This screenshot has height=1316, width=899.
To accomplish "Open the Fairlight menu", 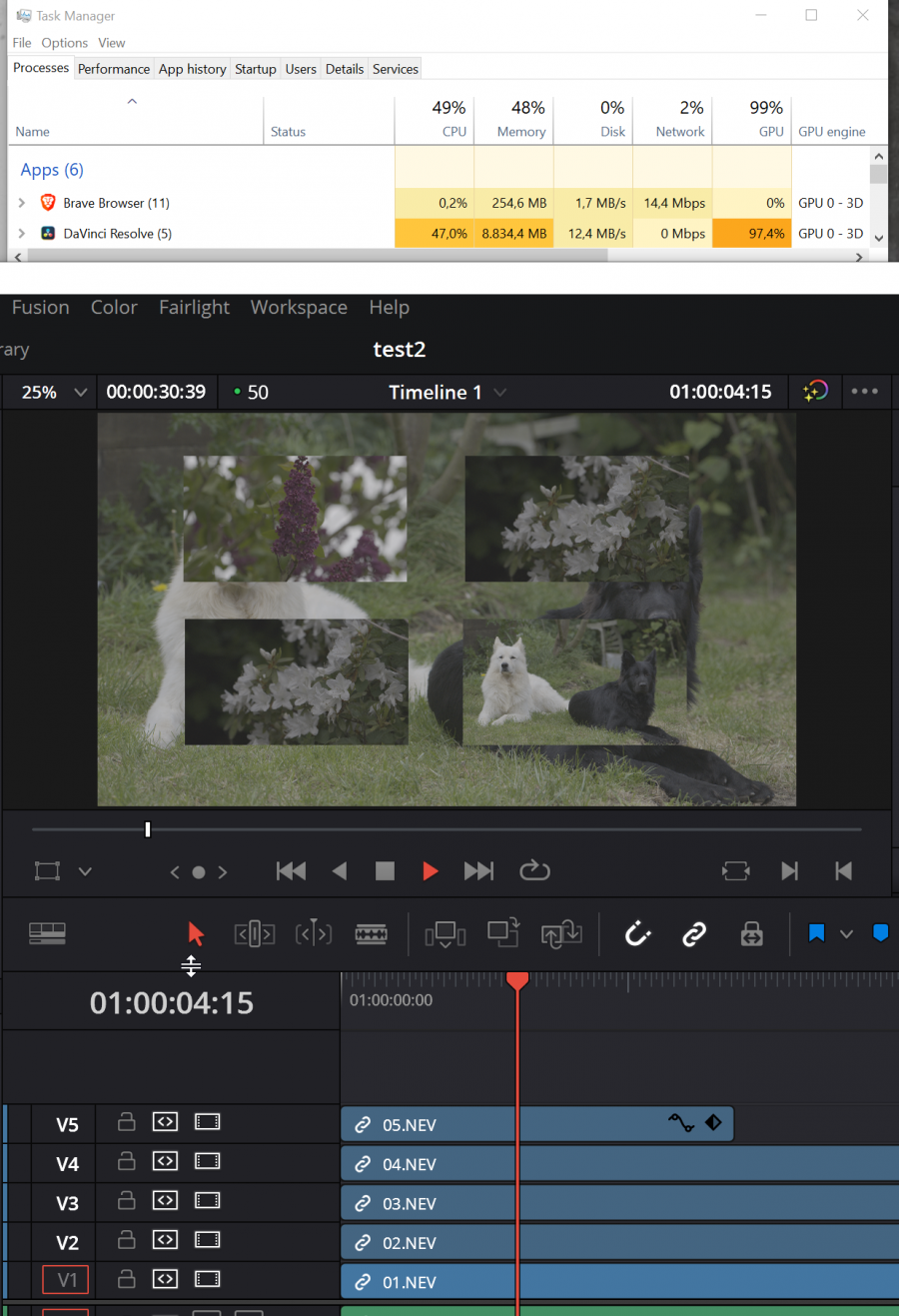I will 194,307.
